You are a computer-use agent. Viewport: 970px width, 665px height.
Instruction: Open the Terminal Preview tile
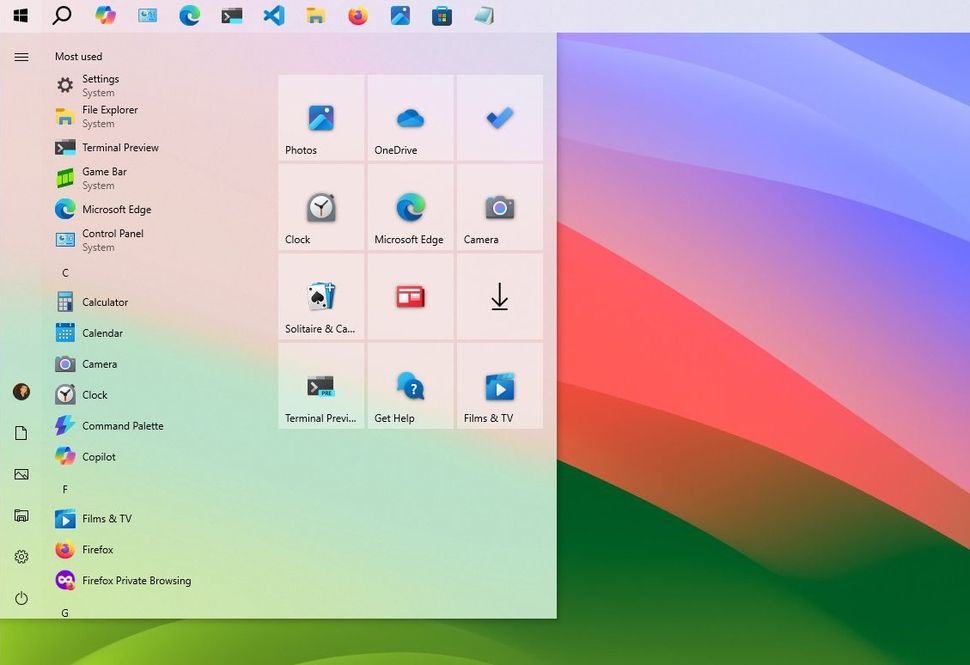point(320,385)
